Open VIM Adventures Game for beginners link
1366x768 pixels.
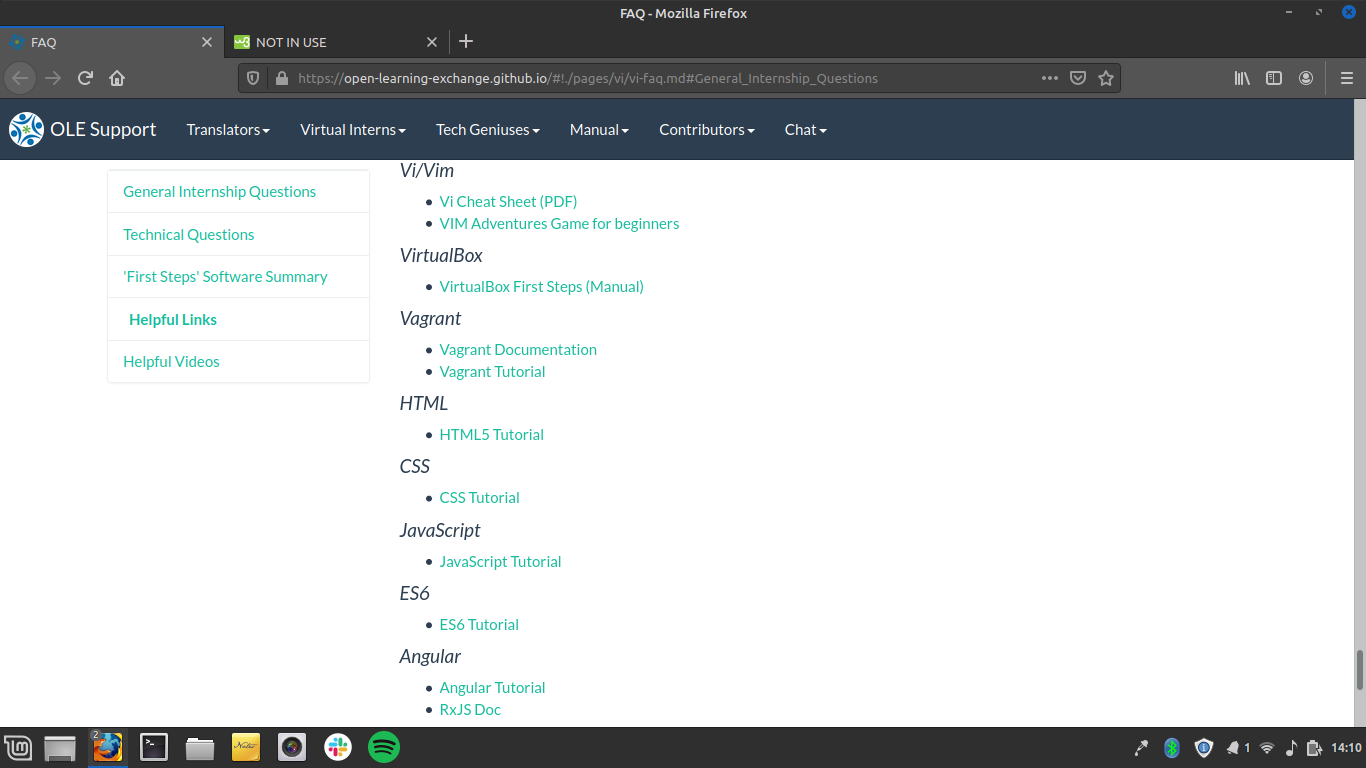(x=559, y=223)
